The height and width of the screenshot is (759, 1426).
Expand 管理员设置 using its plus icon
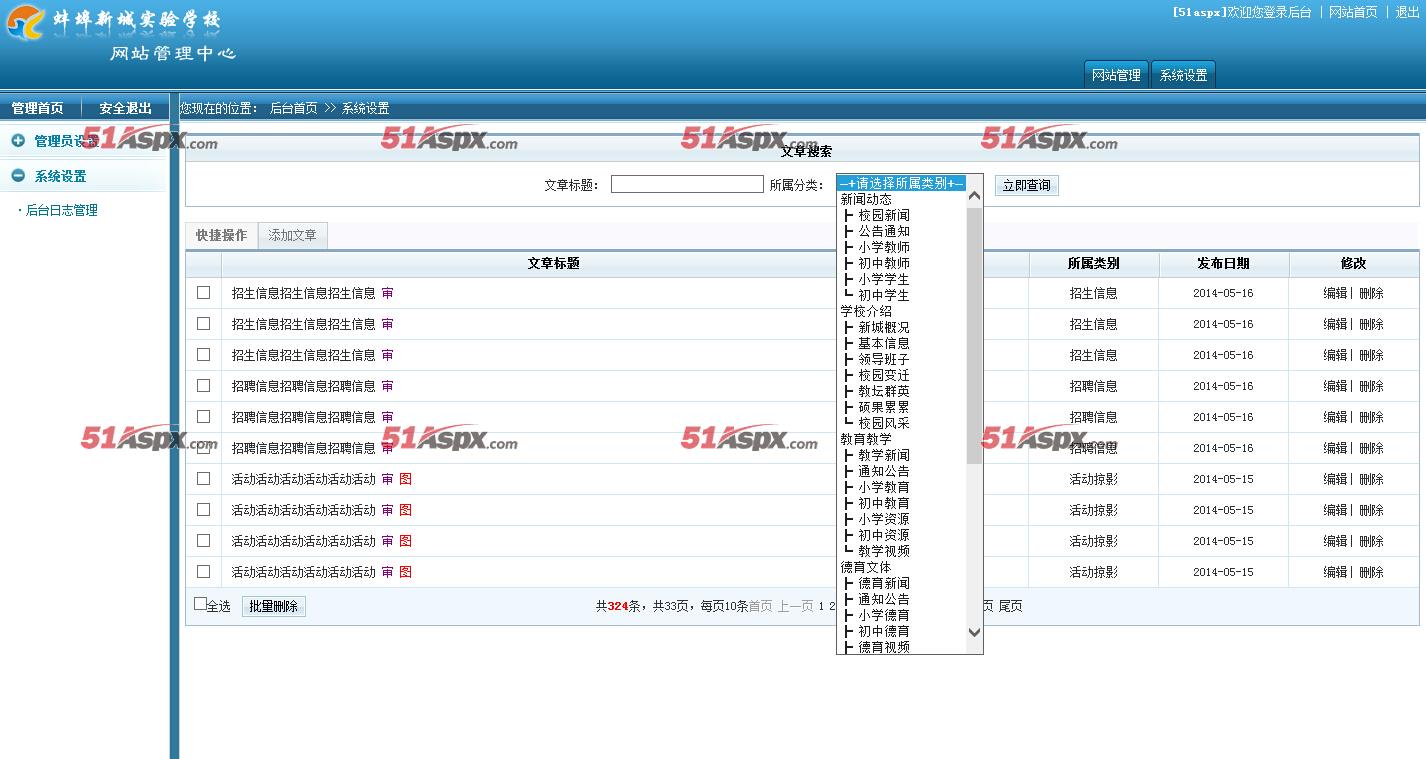pyautogui.click(x=18, y=141)
